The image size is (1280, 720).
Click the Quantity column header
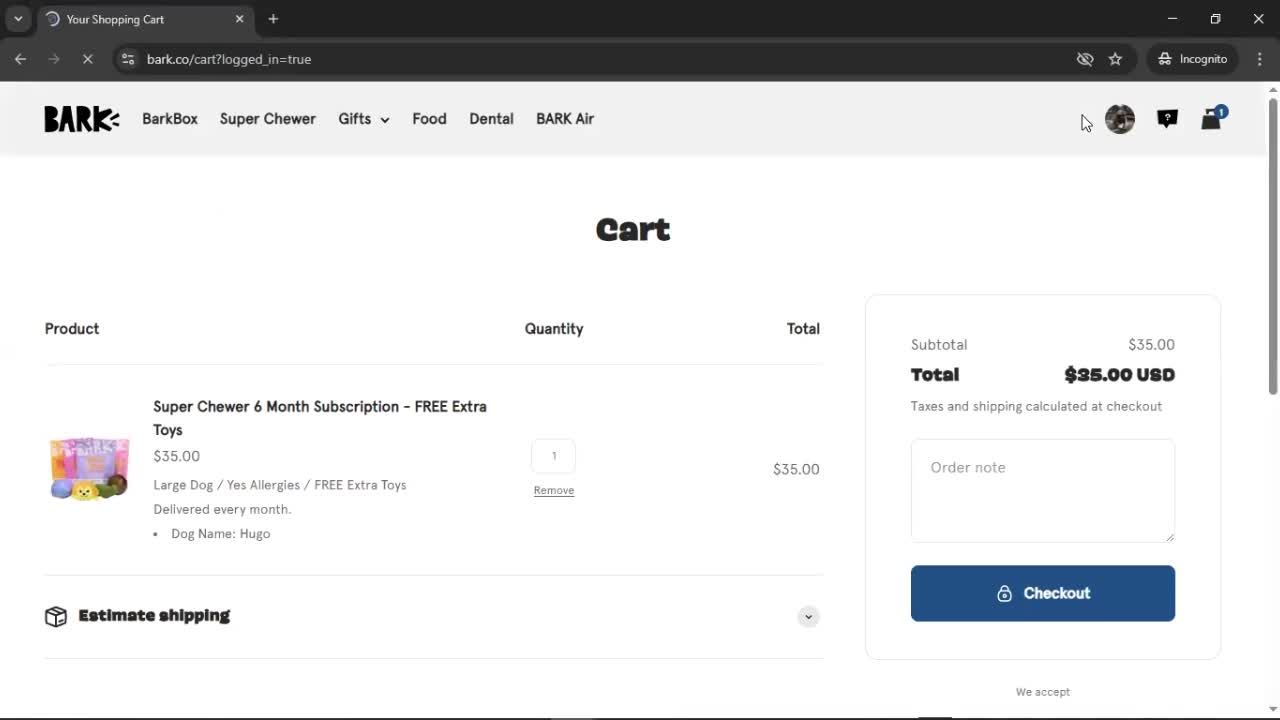[554, 329]
